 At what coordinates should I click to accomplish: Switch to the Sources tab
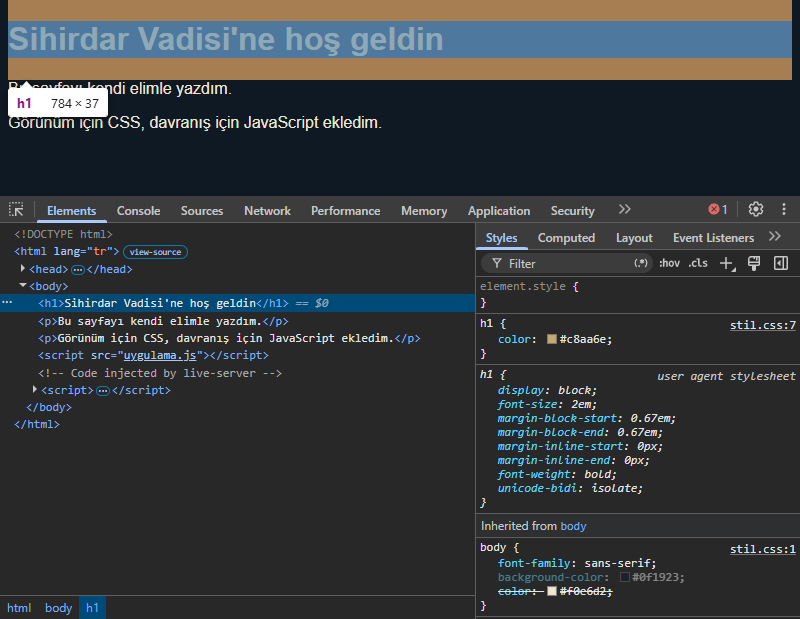(202, 211)
